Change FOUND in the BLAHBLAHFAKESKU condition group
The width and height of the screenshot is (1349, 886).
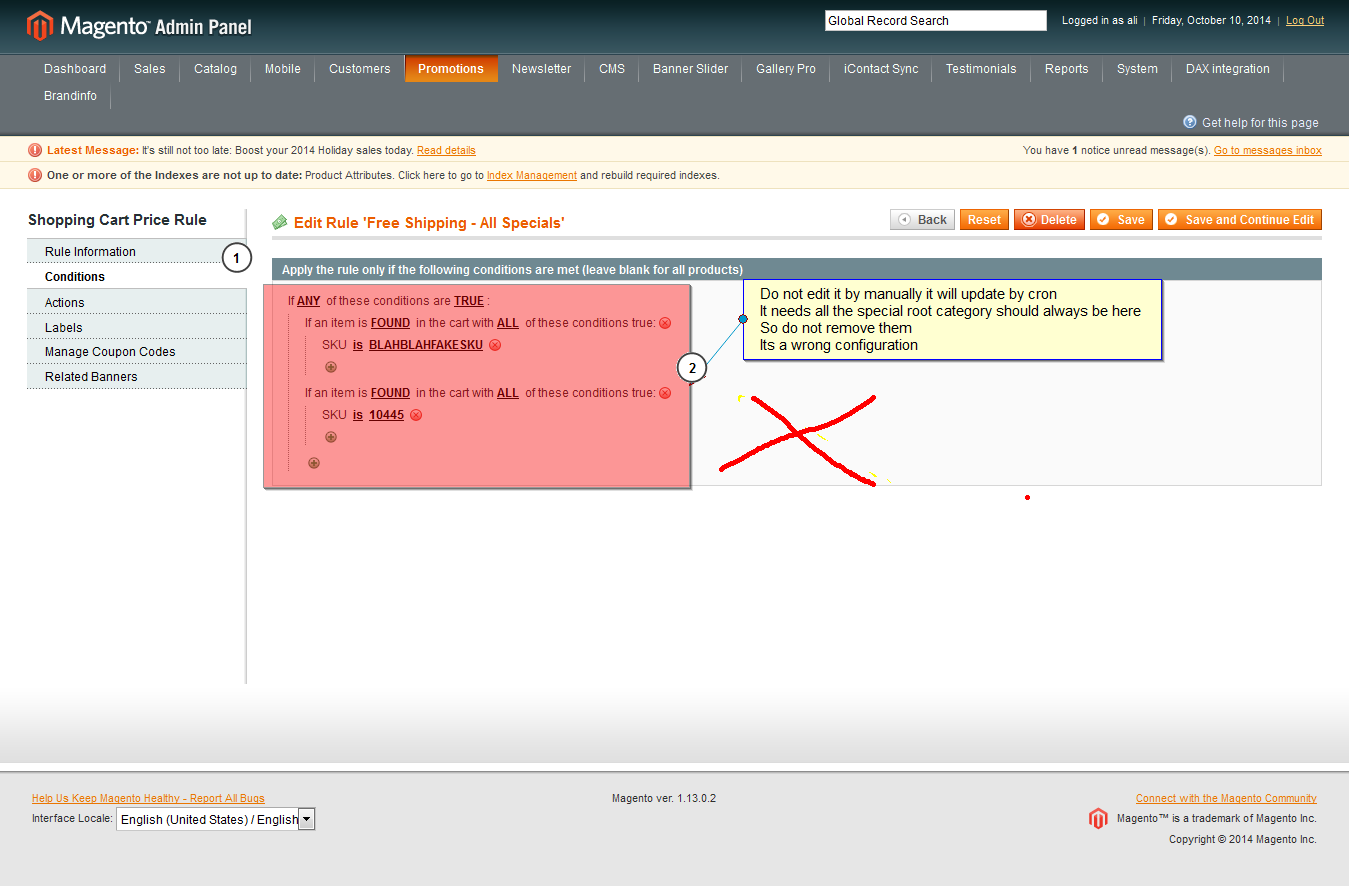(390, 323)
